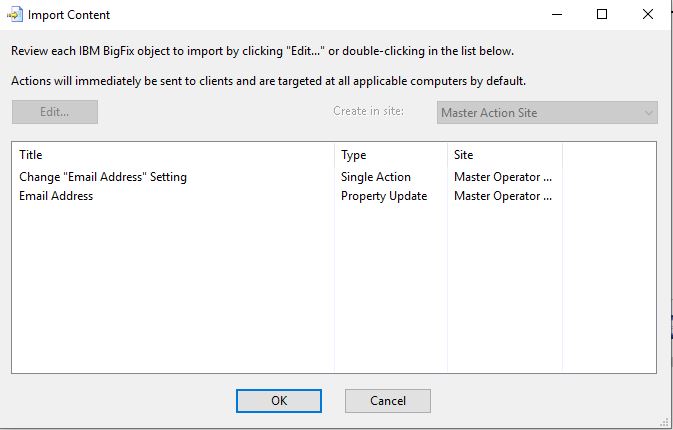Click the Edit... button

pyautogui.click(x=55, y=112)
